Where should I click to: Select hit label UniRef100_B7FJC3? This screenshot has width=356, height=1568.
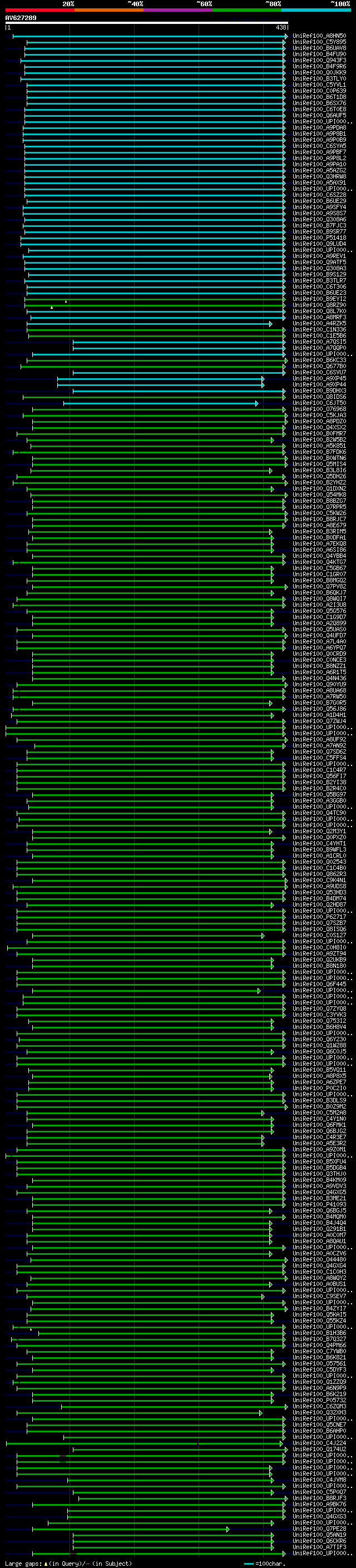(319, 225)
